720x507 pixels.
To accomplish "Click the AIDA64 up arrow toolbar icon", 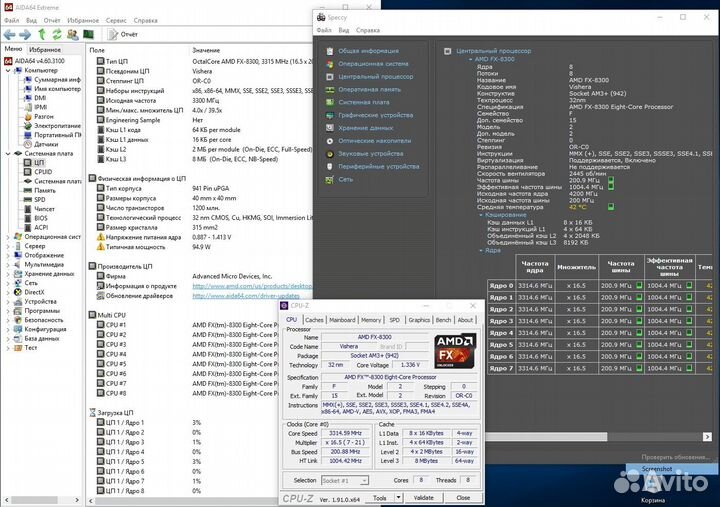I will click(x=42, y=34).
